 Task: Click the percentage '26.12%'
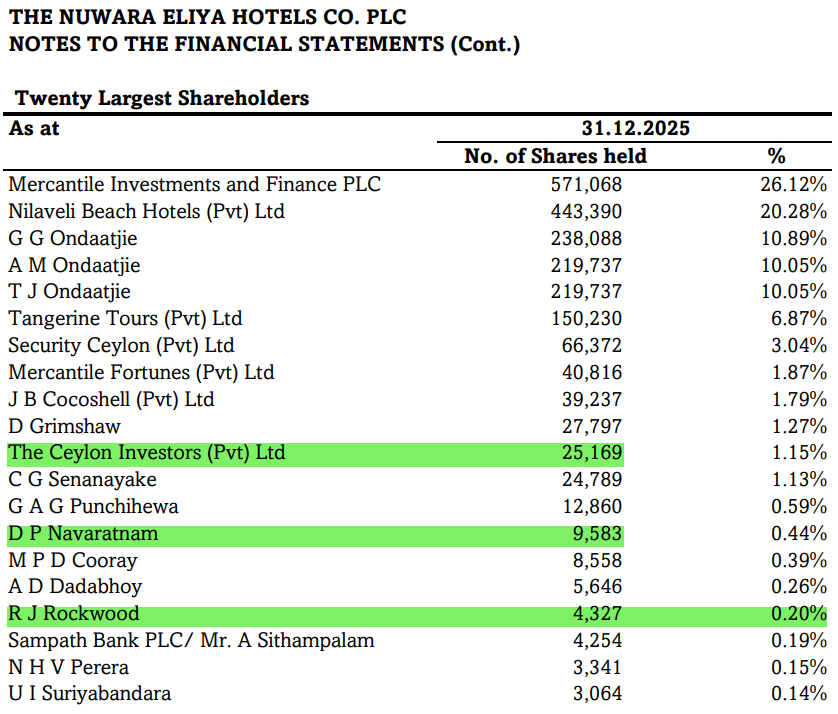click(x=794, y=185)
